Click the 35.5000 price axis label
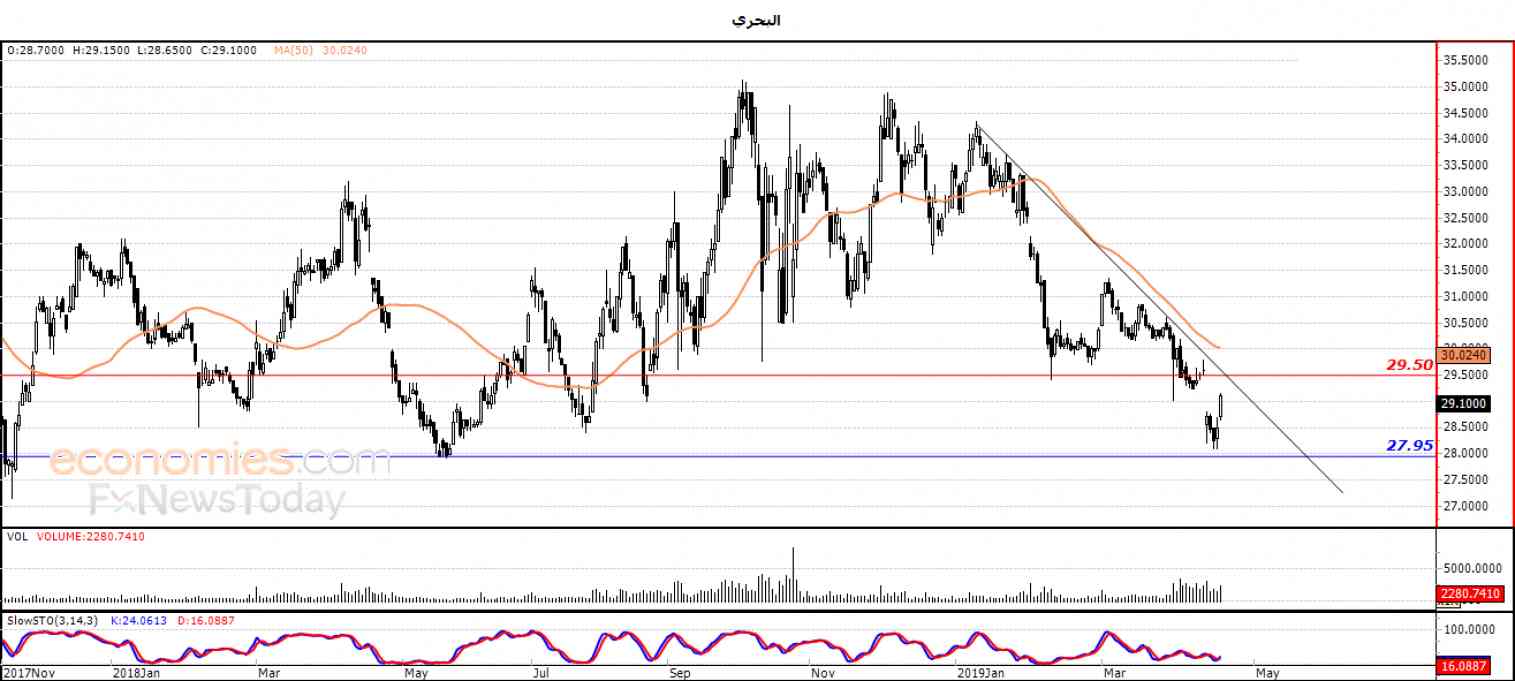This screenshot has width=1515, height=681. (x=1466, y=60)
